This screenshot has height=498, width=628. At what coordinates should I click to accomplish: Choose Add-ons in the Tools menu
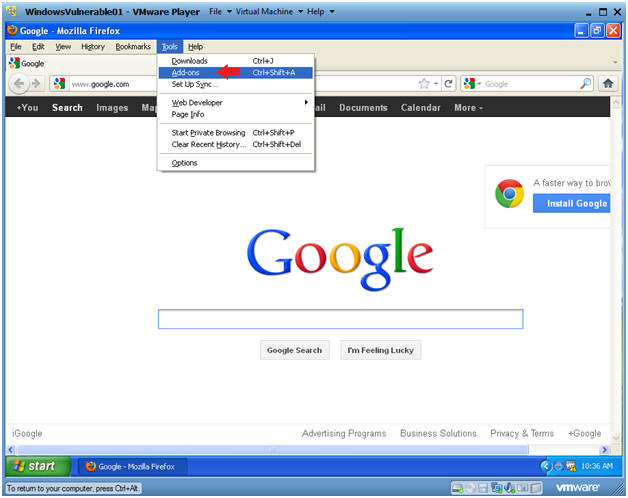[x=236, y=73]
